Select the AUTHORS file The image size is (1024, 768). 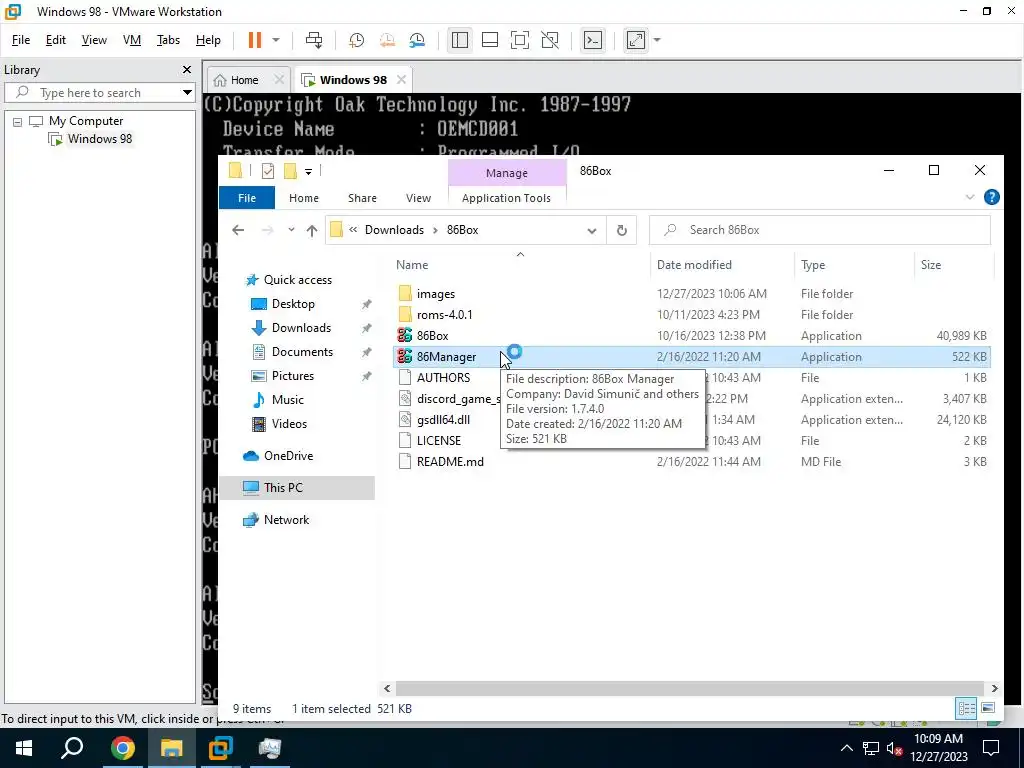tap(443, 377)
